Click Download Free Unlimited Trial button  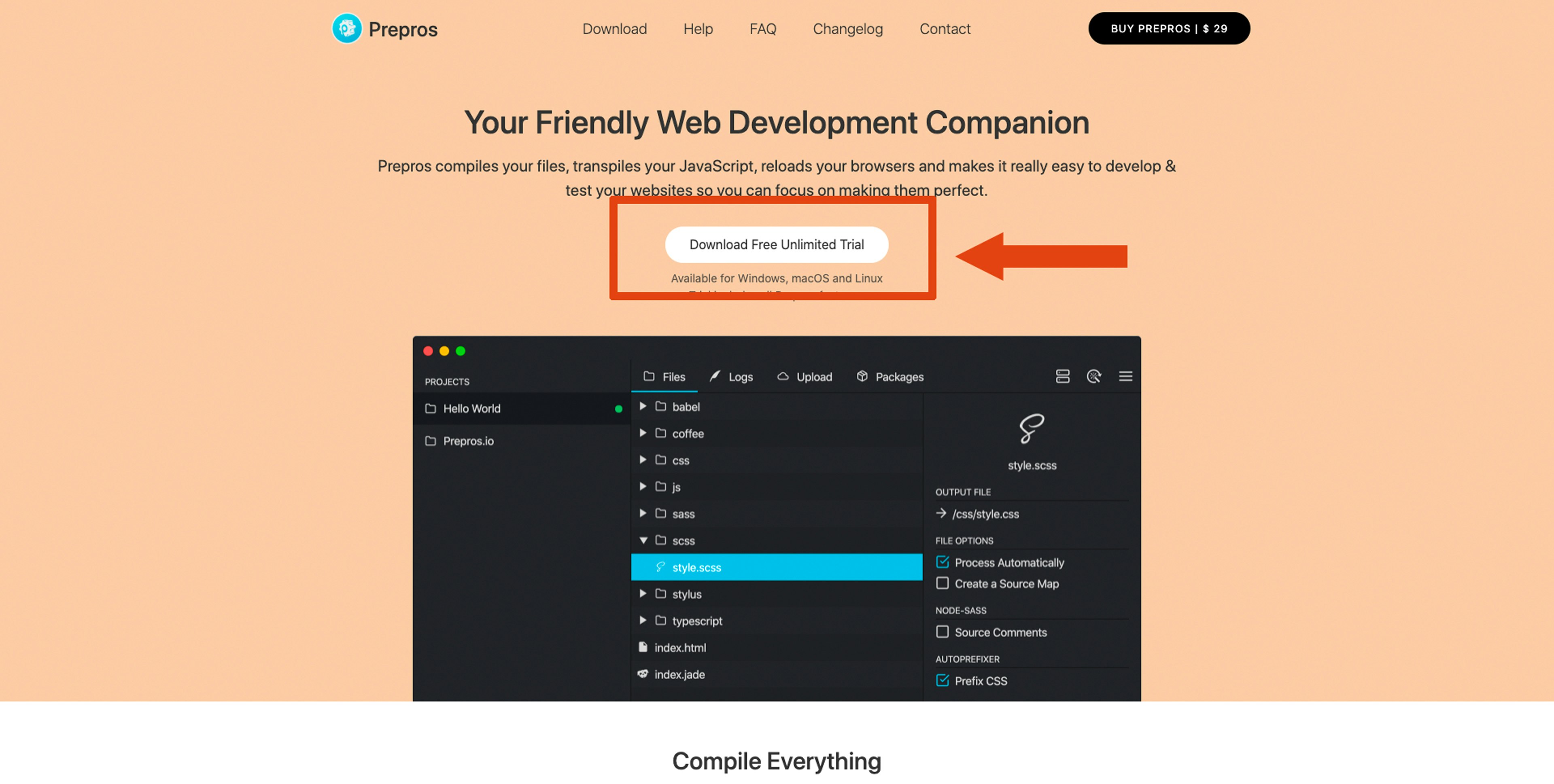pyautogui.click(x=777, y=244)
